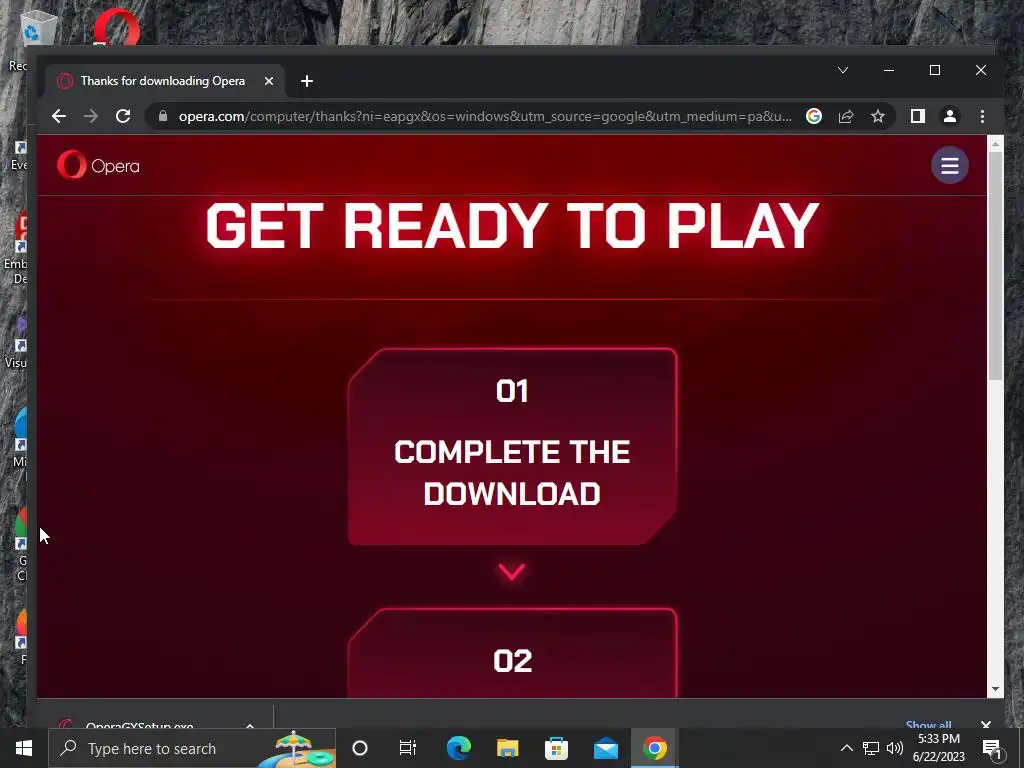Image resolution: width=1024 pixels, height=768 pixels.
Task: Click the scrollbar down arrow
Action: coord(995,689)
